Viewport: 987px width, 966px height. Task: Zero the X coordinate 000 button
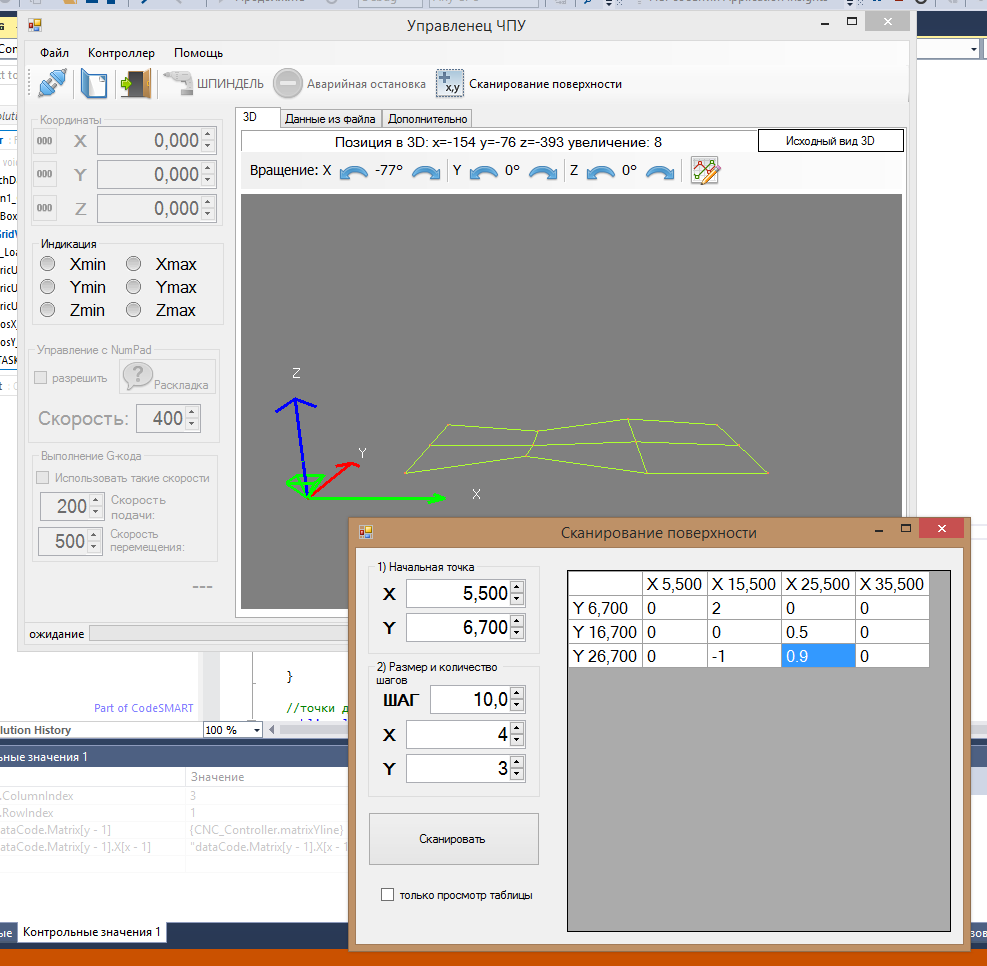coord(45,141)
